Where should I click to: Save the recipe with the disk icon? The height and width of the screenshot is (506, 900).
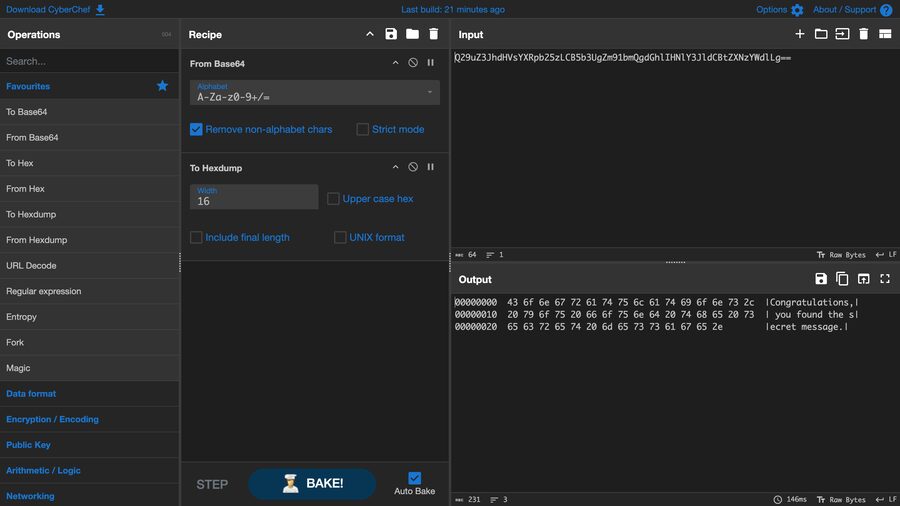click(391, 34)
